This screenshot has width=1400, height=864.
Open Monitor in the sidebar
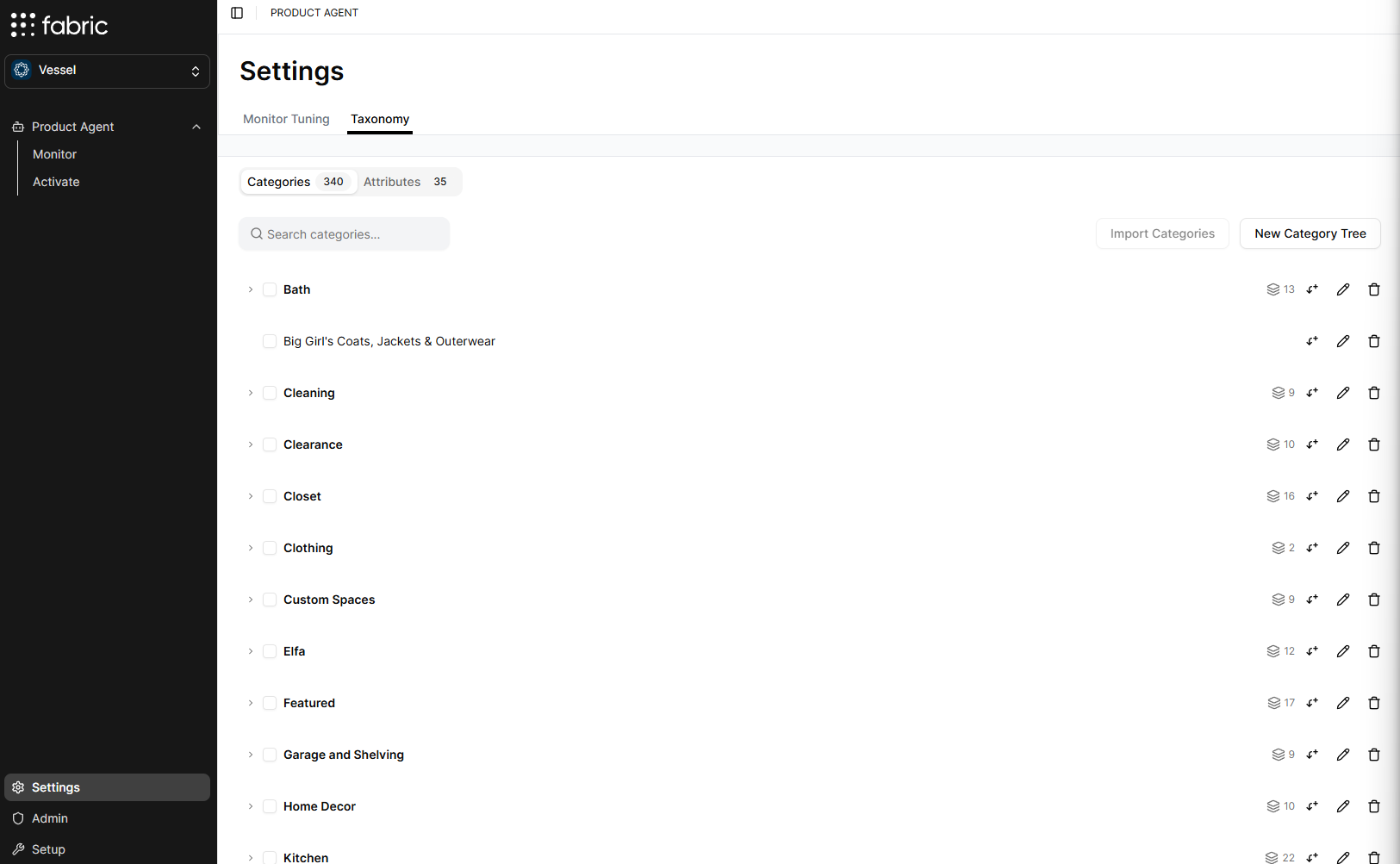pos(54,154)
